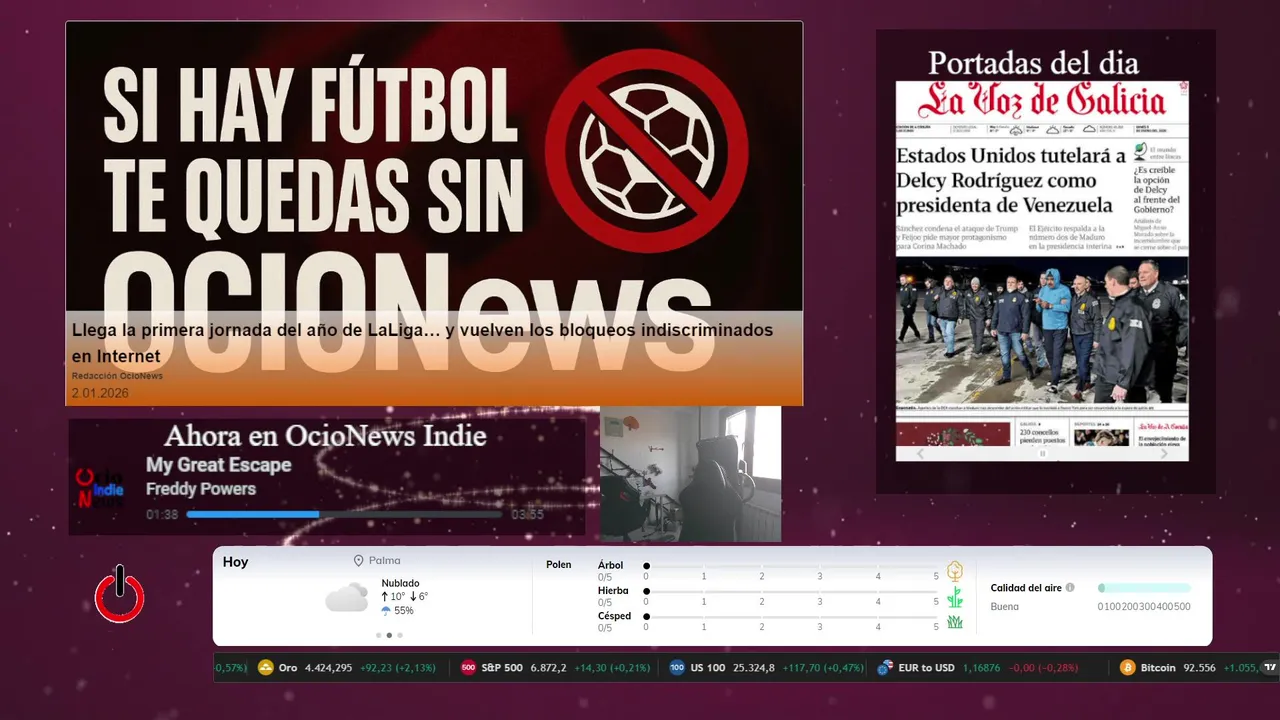1280x720 pixels.
Task: Click the Bitcoin ticker label
Action: tap(1158, 668)
